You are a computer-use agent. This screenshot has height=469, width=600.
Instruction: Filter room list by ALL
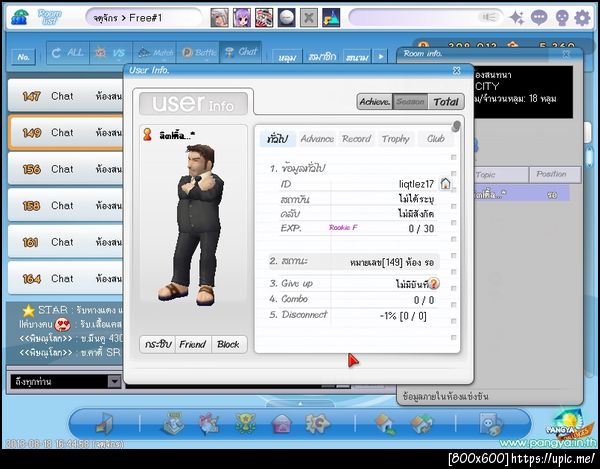point(68,52)
